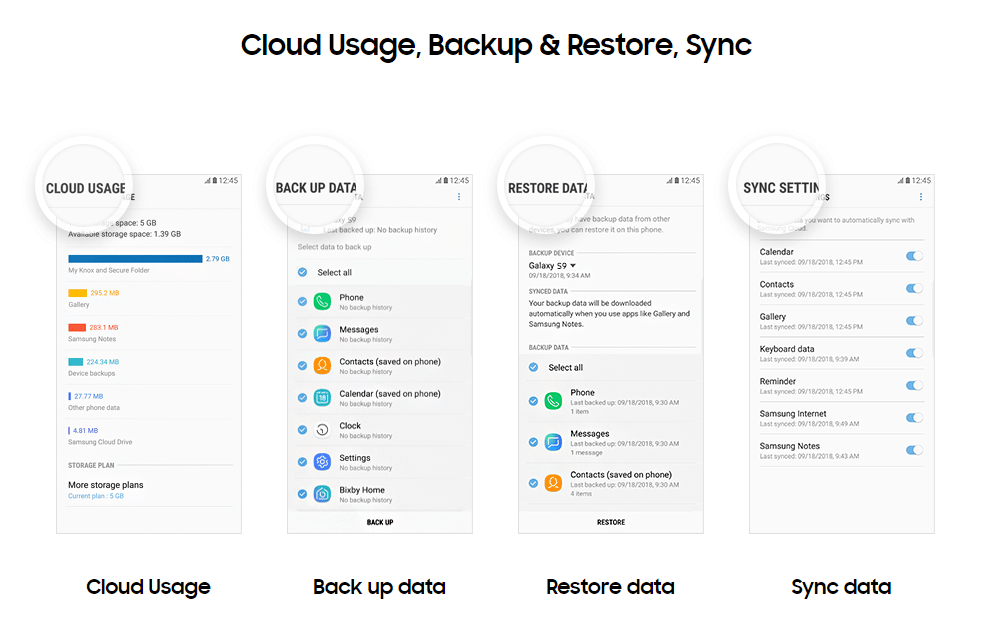Click "Clock" row label in Back up data
This screenshot has height=623, width=990.
[x=350, y=425]
